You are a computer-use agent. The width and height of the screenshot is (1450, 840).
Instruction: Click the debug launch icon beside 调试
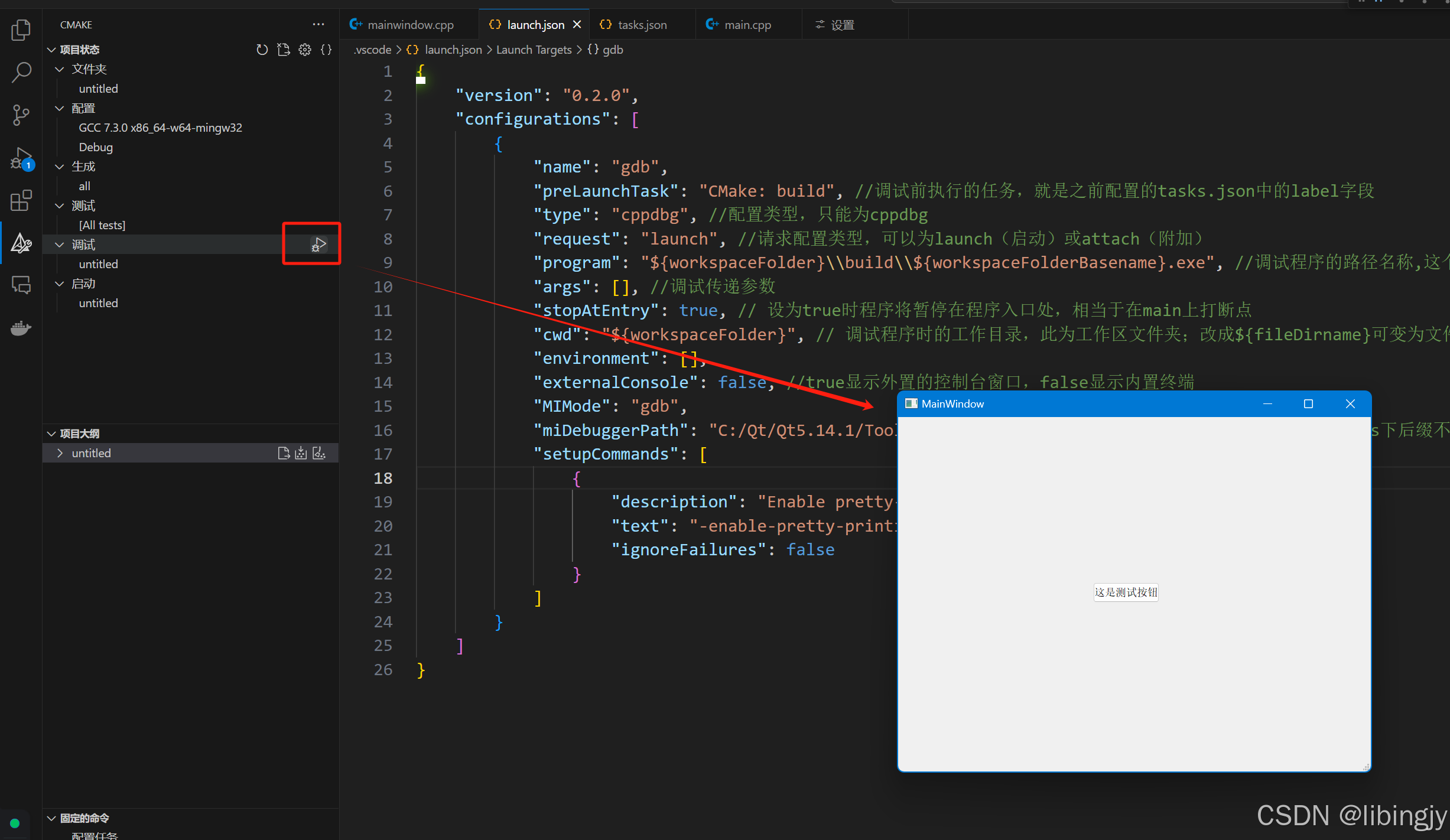318,245
